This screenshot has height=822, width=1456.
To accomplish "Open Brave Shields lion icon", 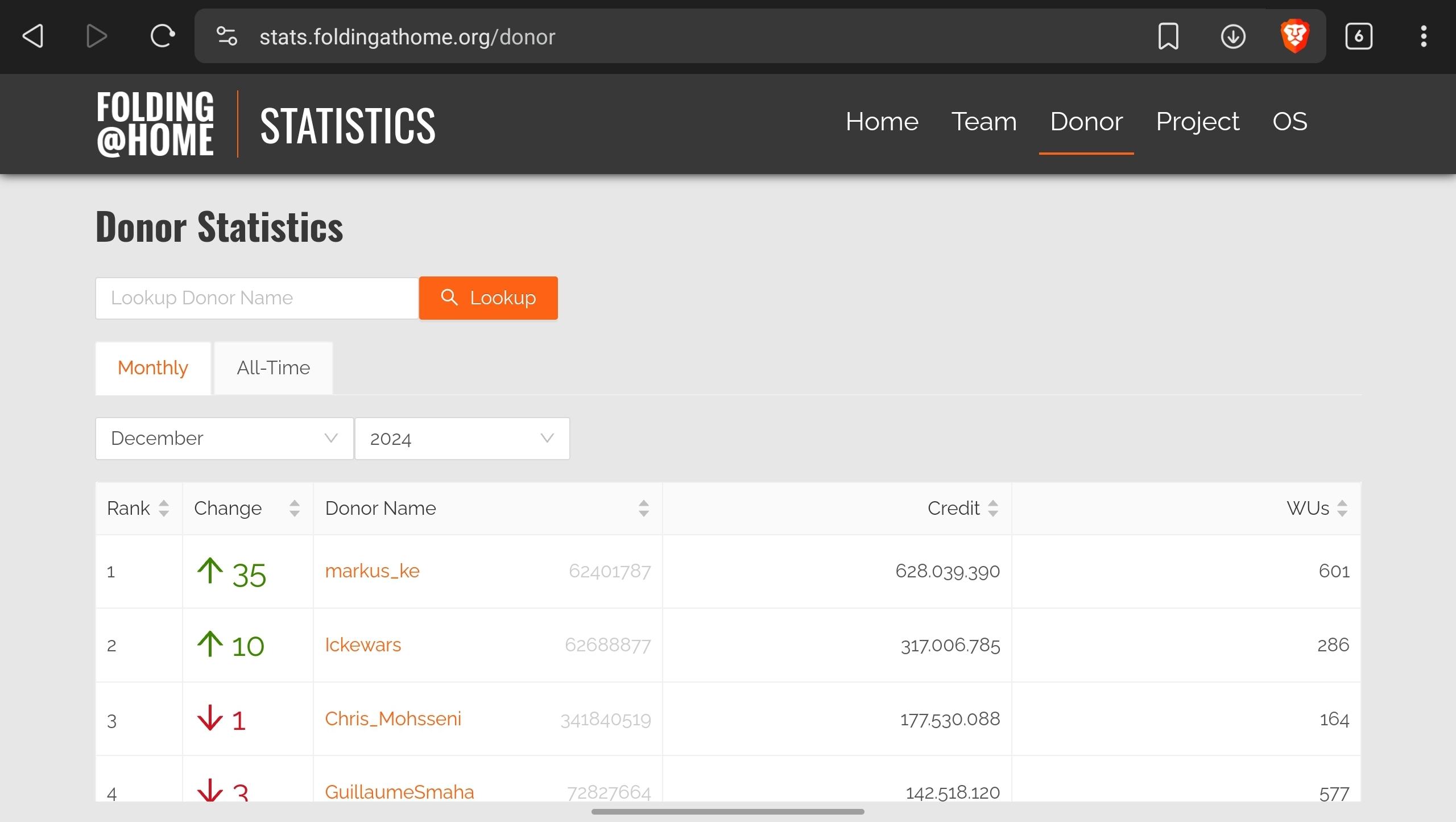I will (1295, 36).
